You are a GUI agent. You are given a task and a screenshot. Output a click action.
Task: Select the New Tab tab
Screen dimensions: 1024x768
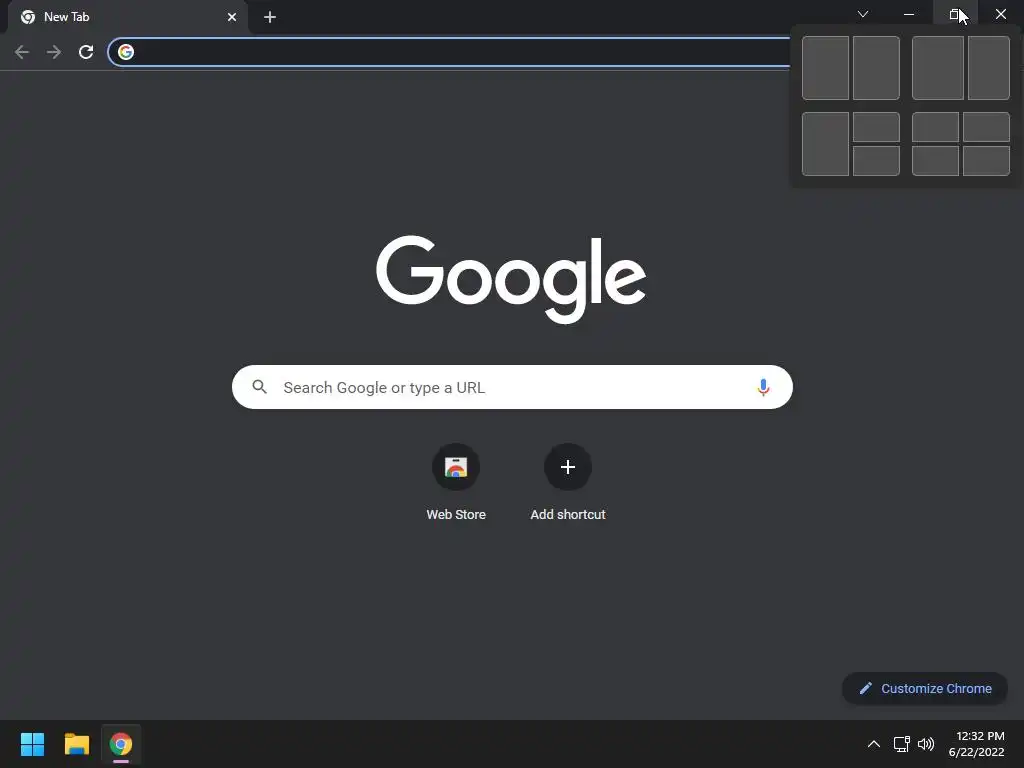tap(129, 17)
